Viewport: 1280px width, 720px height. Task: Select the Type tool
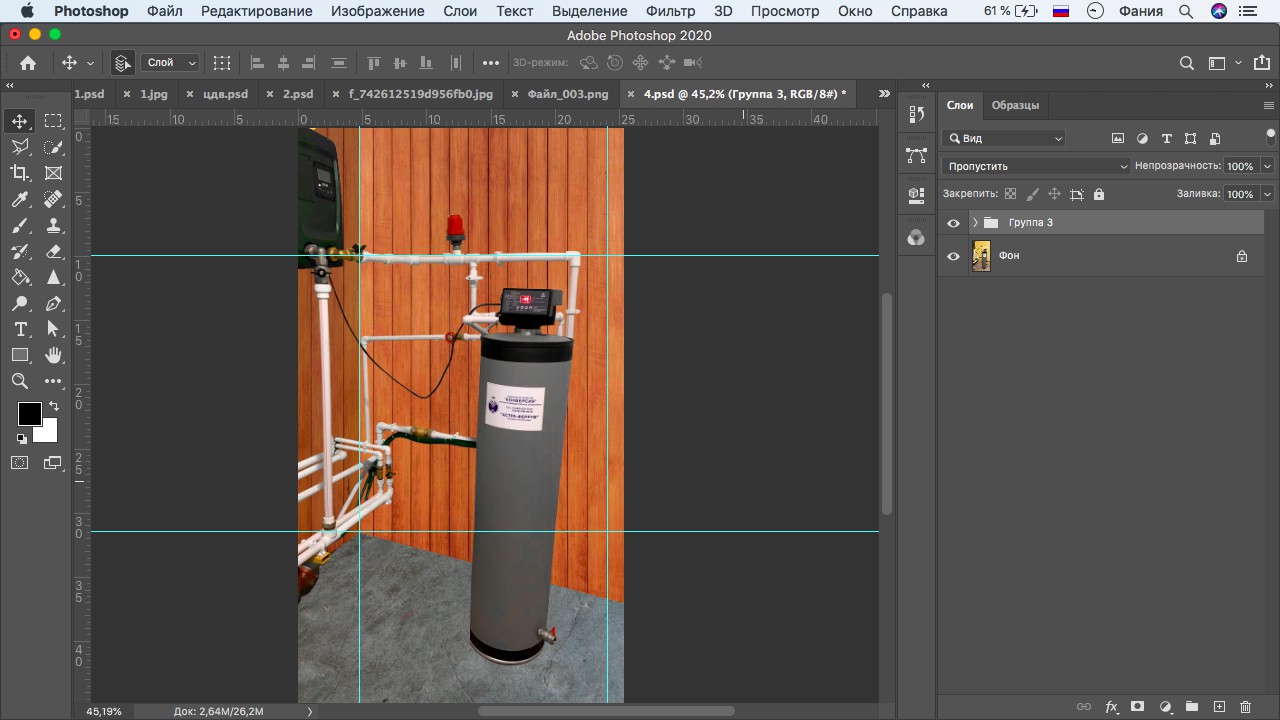pos(20,329)
